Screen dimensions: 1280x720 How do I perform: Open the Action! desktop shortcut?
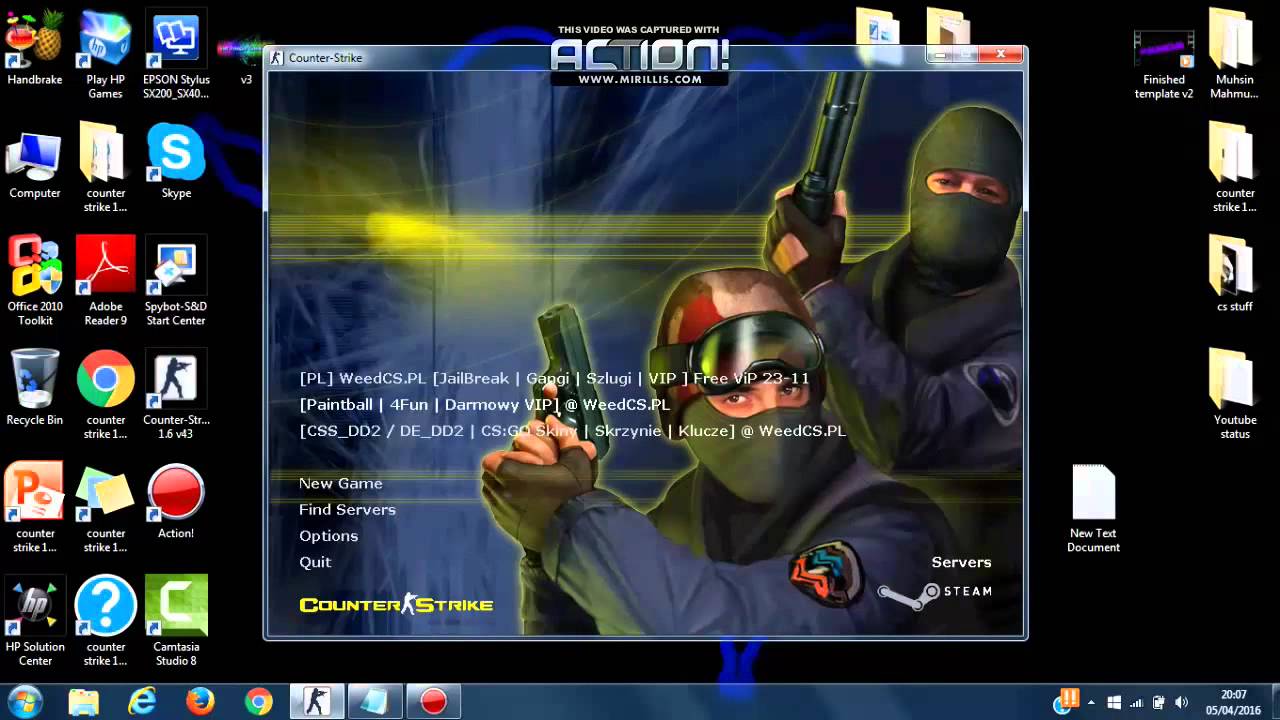(176, 501)
